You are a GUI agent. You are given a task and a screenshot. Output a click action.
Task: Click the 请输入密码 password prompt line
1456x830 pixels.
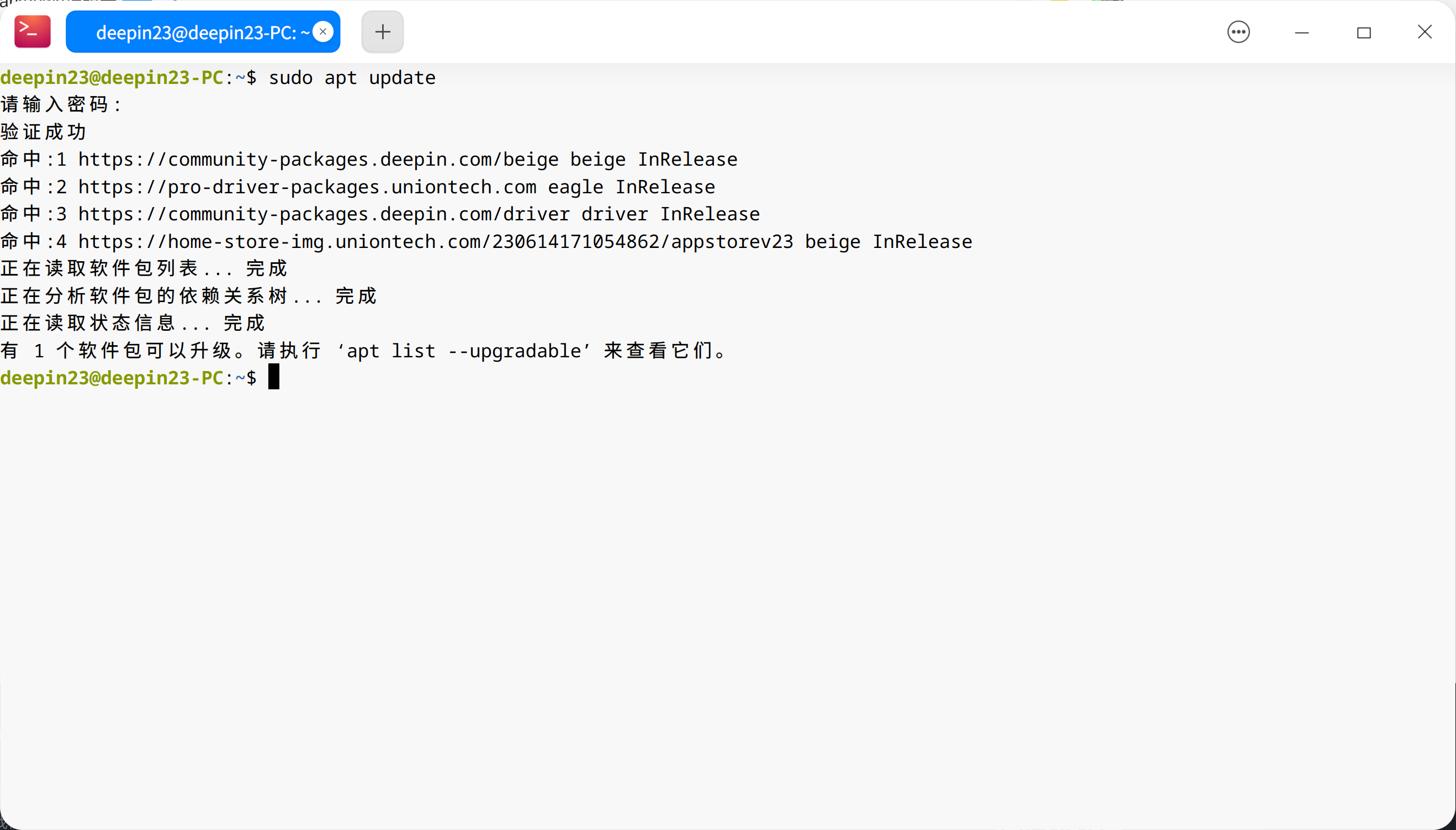[60, 105]
